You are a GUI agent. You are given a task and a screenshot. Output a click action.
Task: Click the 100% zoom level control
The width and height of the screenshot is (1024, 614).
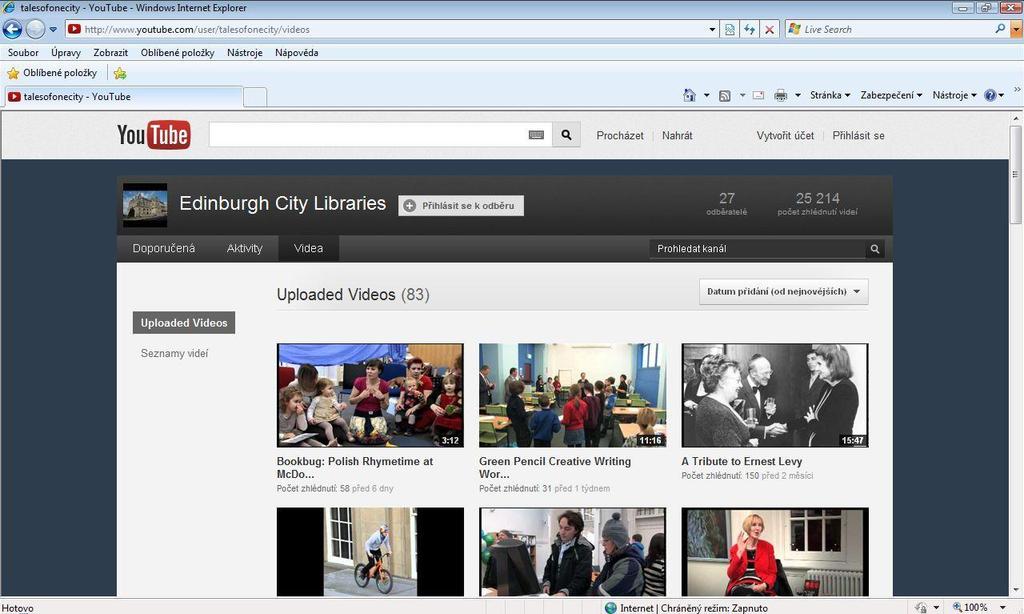tap(978, 607)
